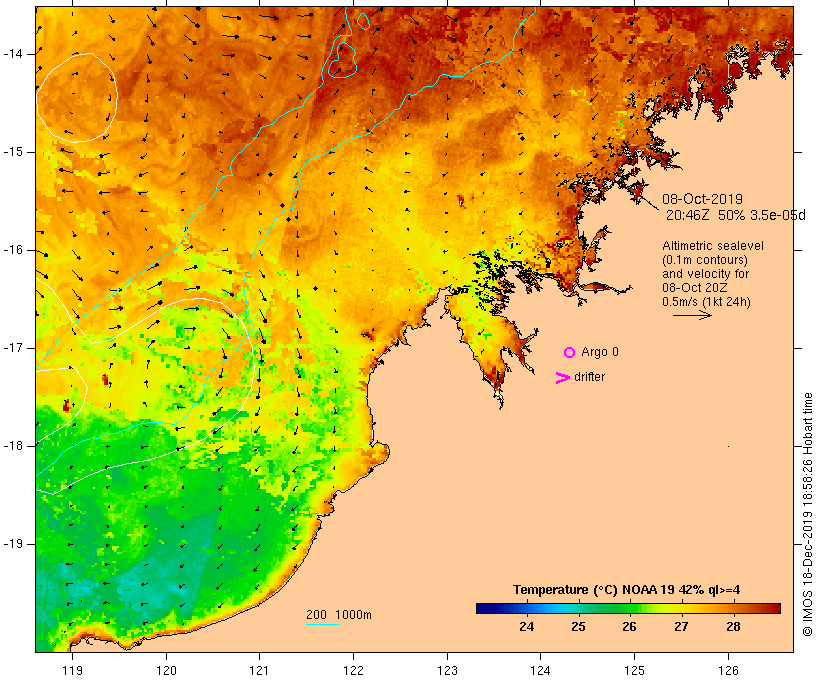Click the latitude axis label -14
Image resolution: width=820 pixels, height=680 pixels.
coord(13,54)
